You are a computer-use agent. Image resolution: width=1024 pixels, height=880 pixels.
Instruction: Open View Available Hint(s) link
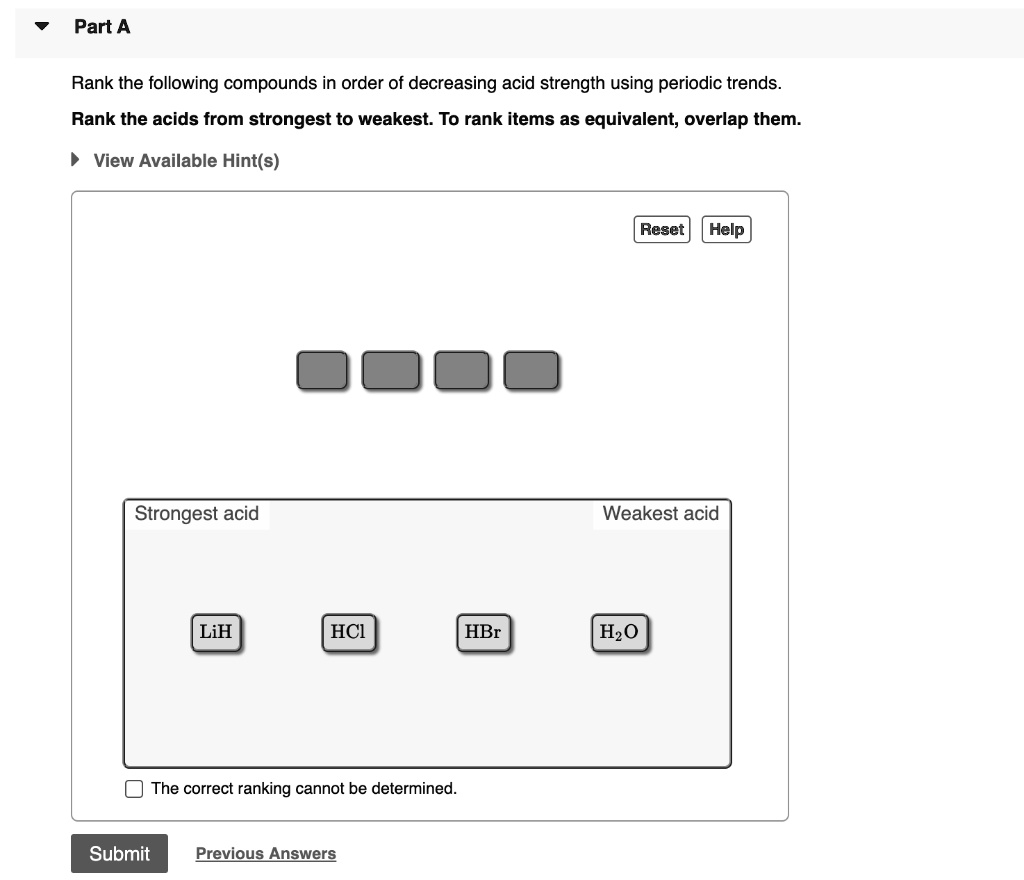(x=186, y=161)
